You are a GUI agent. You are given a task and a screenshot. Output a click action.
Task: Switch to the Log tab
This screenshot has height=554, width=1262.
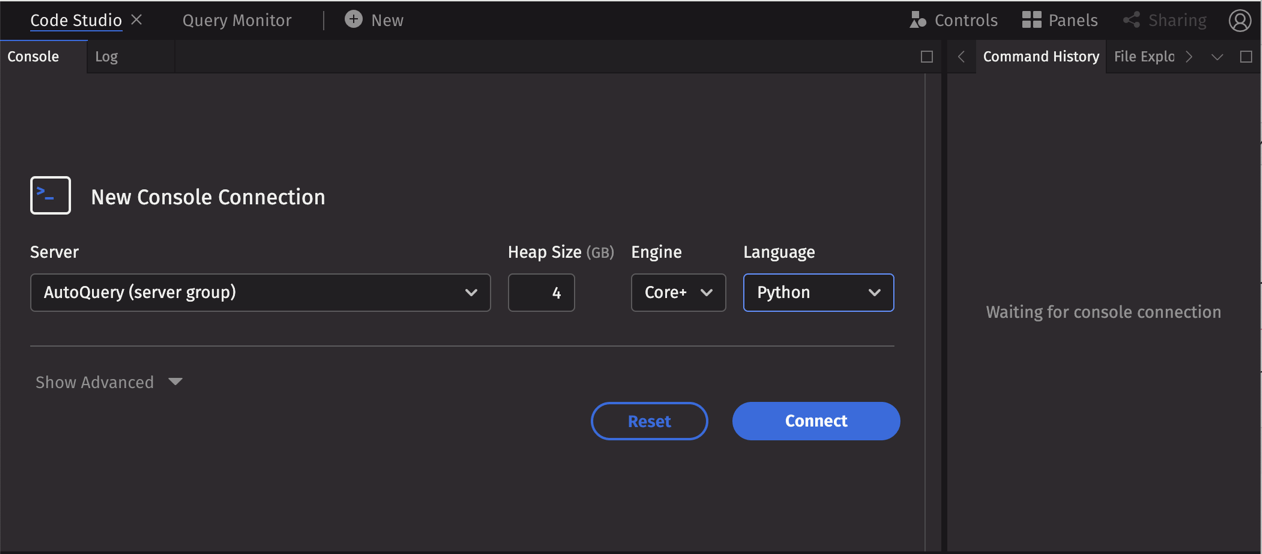point(106,57)
